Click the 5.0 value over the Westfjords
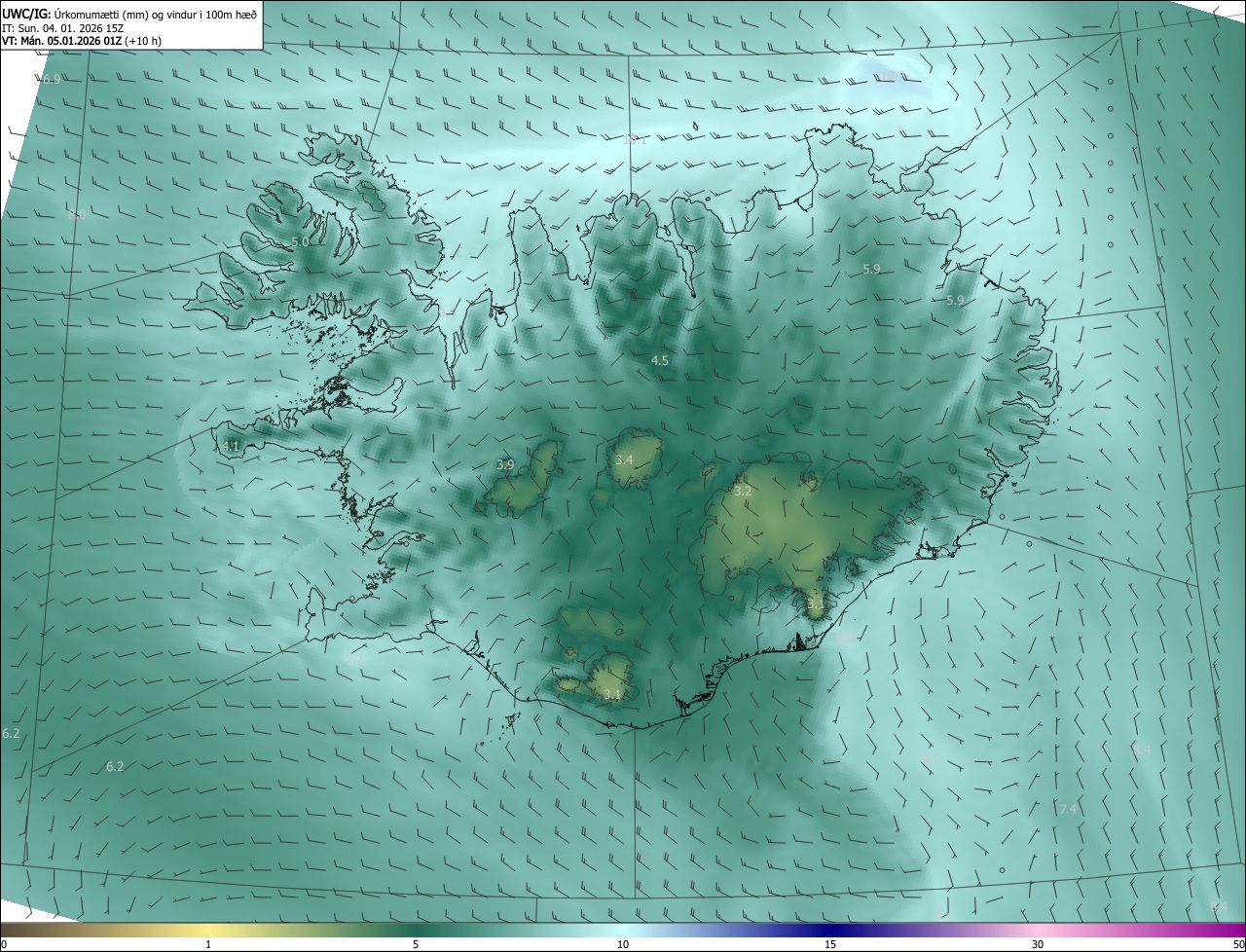Image resolution: width=1246 pixels, height=952 pixels. [301, 241]
